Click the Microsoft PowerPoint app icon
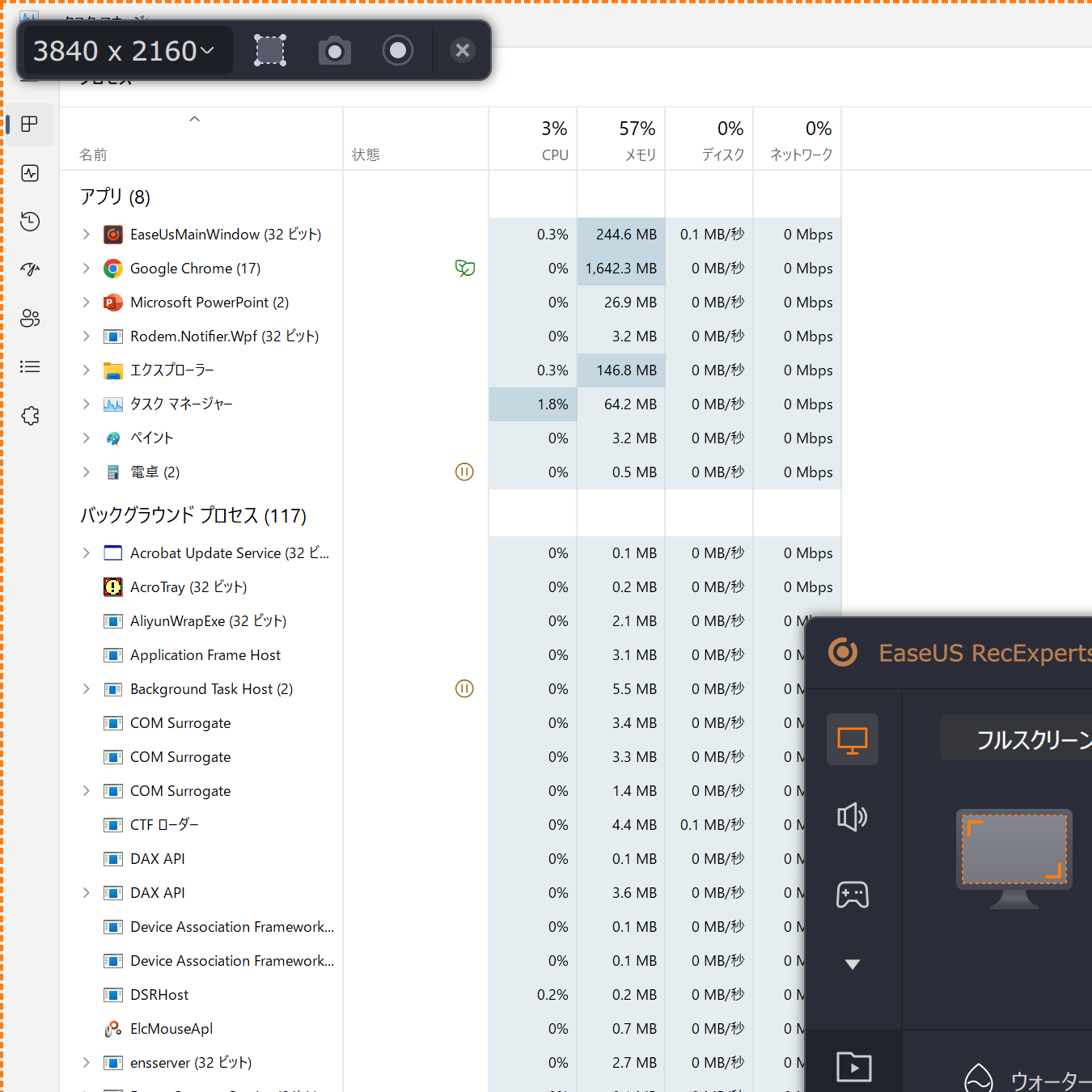The height and width of the screenshot is (1092, 1092). [113, 303]
